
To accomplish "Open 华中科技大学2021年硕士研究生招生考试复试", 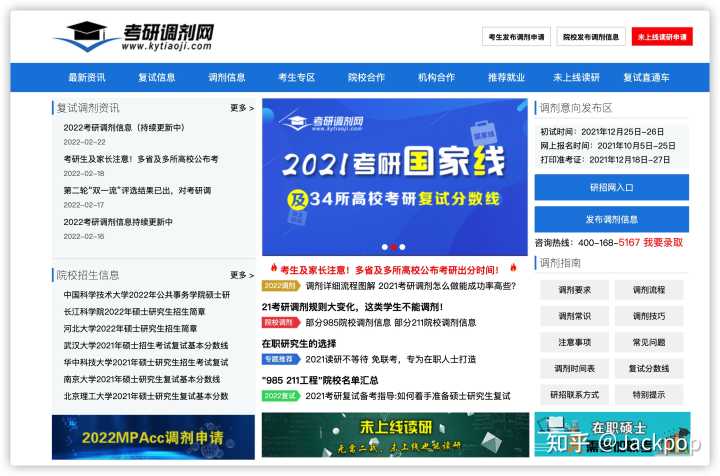I will tap(146, 363).
